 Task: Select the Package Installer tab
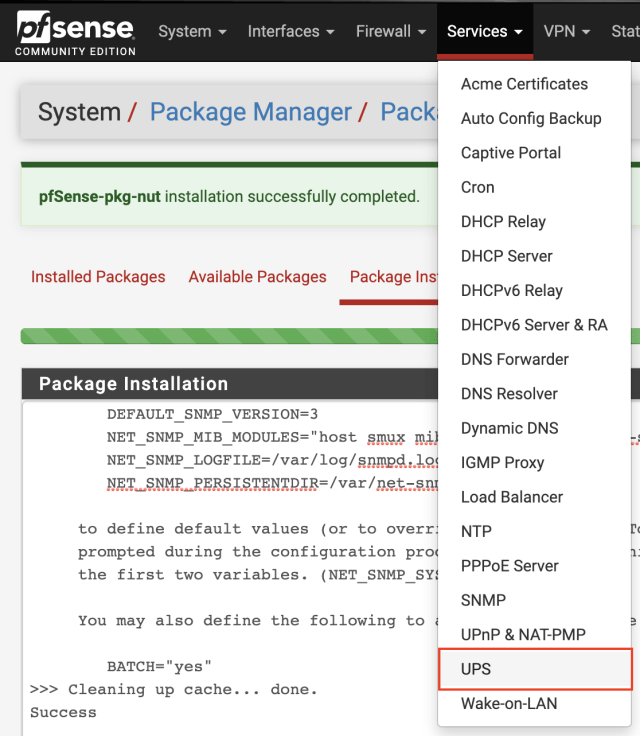click(x=393, y=277)
